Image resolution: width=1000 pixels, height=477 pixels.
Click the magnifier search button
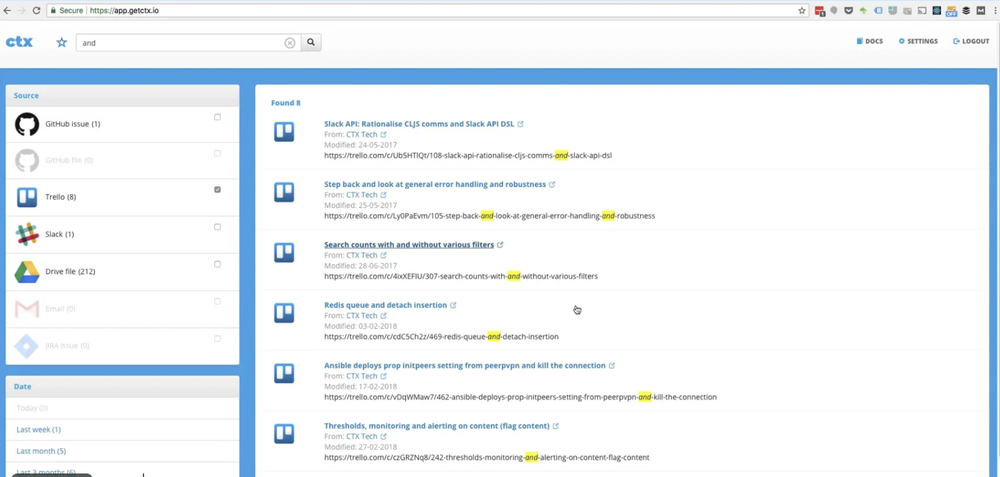[x=311, y=43]
